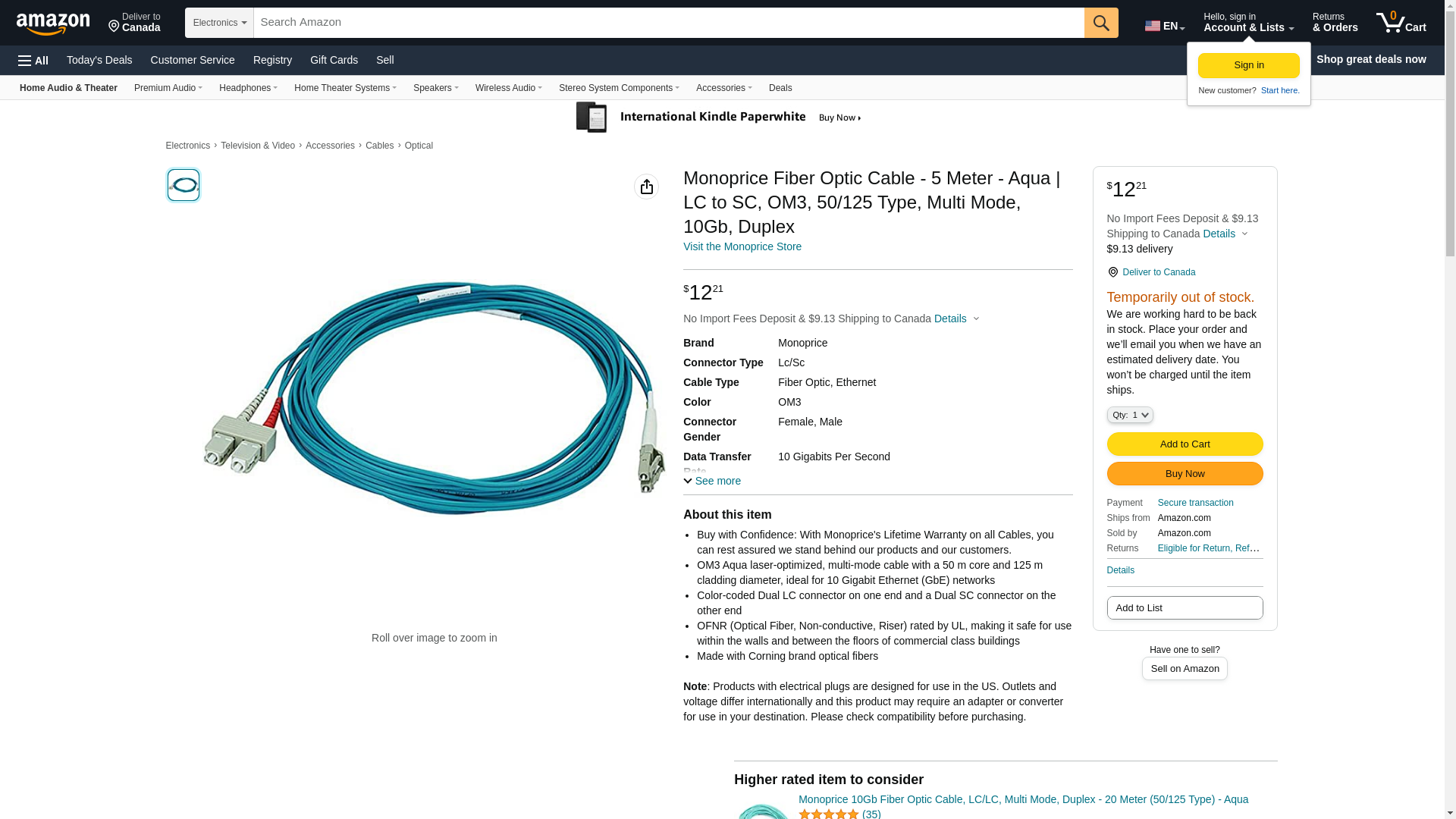
Task: Open the All hamburger menu
Action: click(x=33, y=60)
